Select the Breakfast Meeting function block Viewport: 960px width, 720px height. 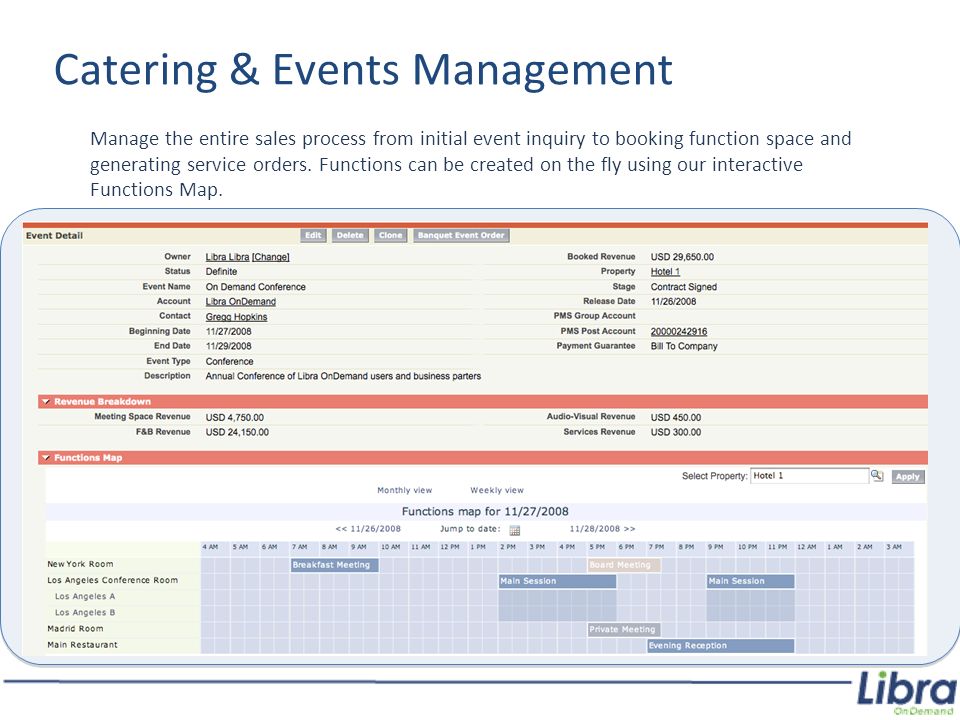point(334,565)
